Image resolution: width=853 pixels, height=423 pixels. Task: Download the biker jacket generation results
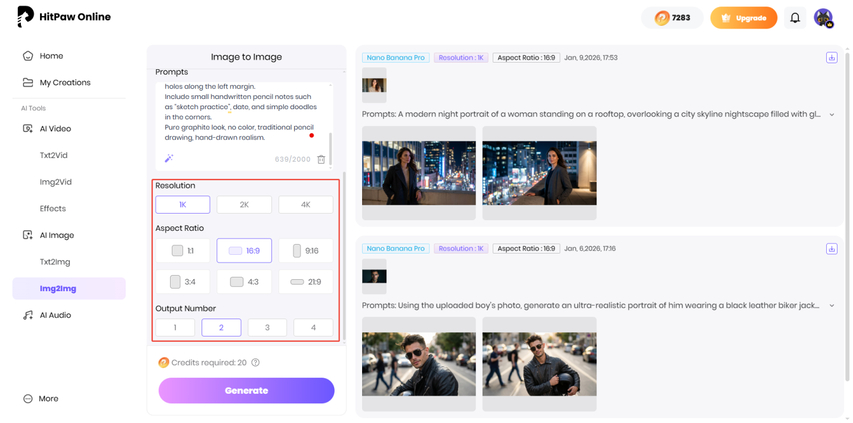pos(831,249)
